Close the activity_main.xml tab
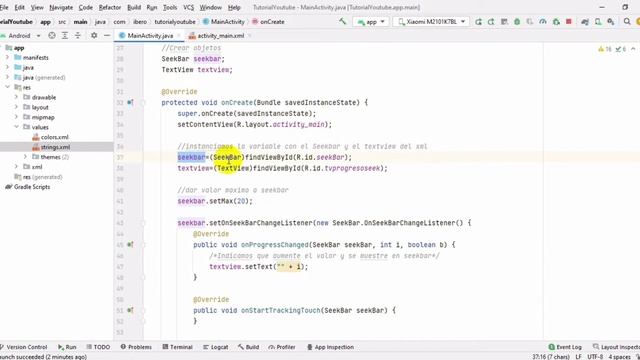 tap(249, 36)
